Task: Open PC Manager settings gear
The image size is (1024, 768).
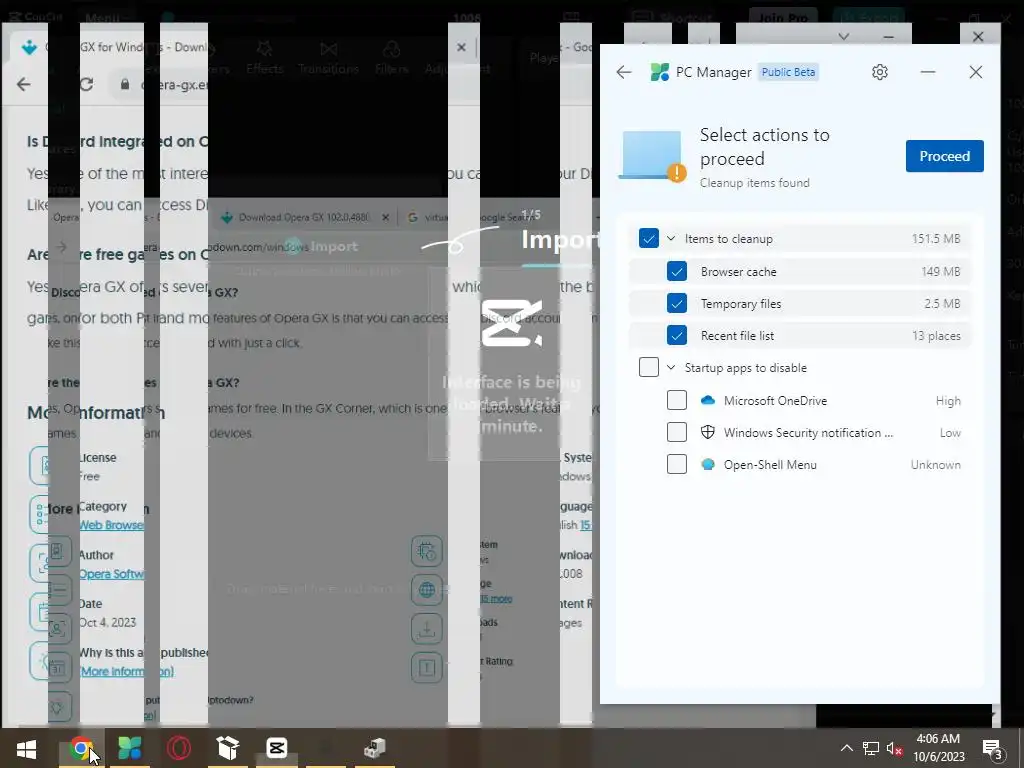Action: click(x=880, y=72)
